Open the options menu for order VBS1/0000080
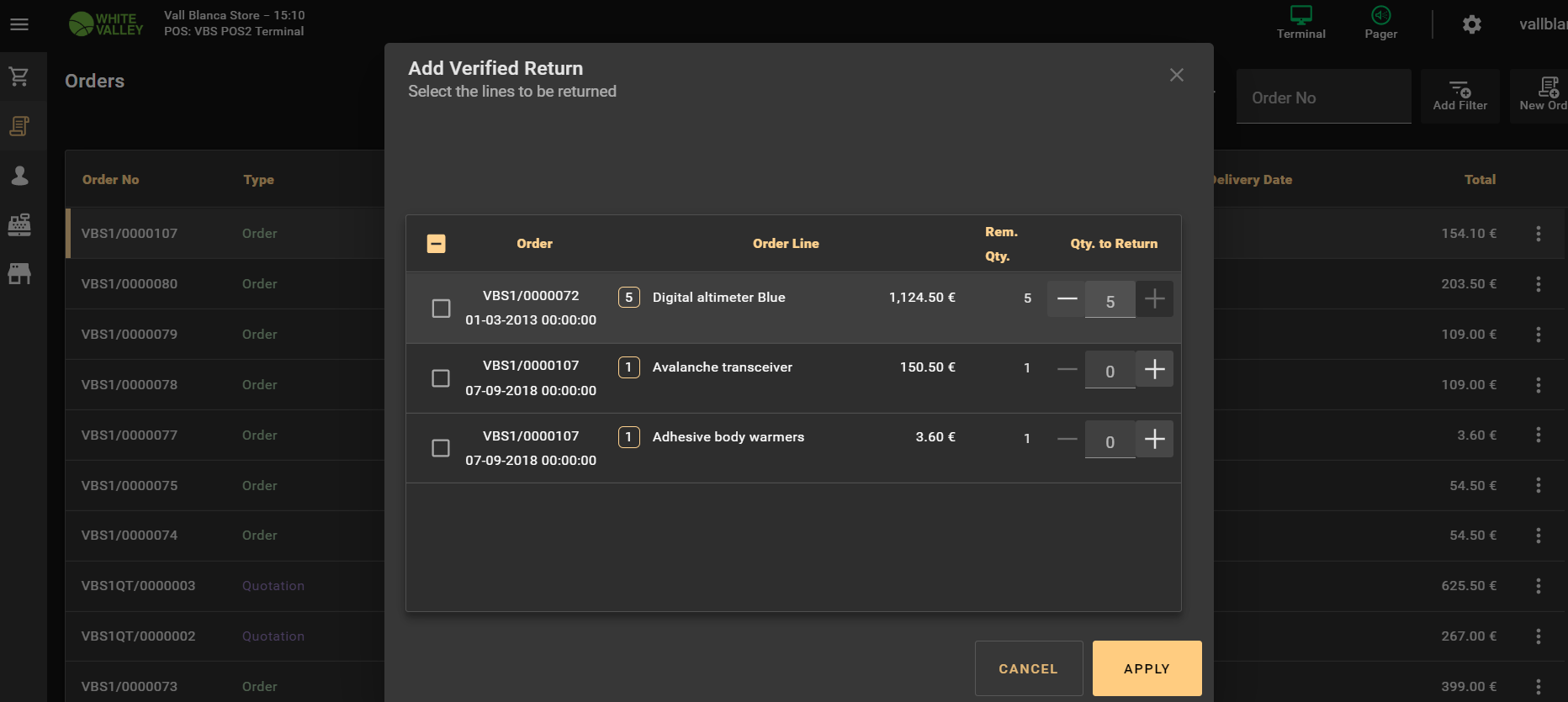Image resolution: width=1568 pixels, height=702 pixels. tap(1538, 284)
